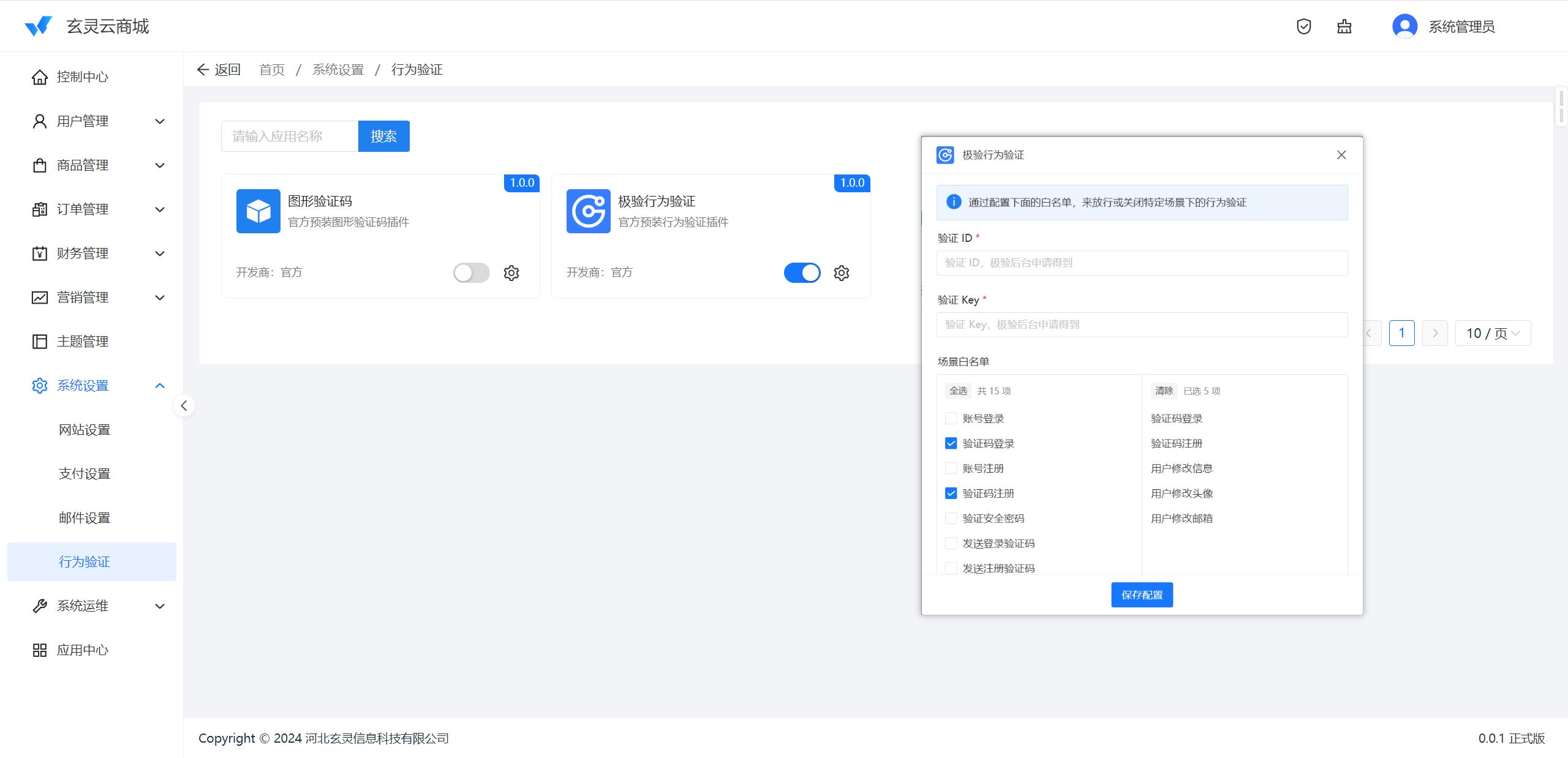This screenshot has height=758, width=1568.
Task: Uncheck the 验证码注册 checkbox
Action: [x=951, y=493]
